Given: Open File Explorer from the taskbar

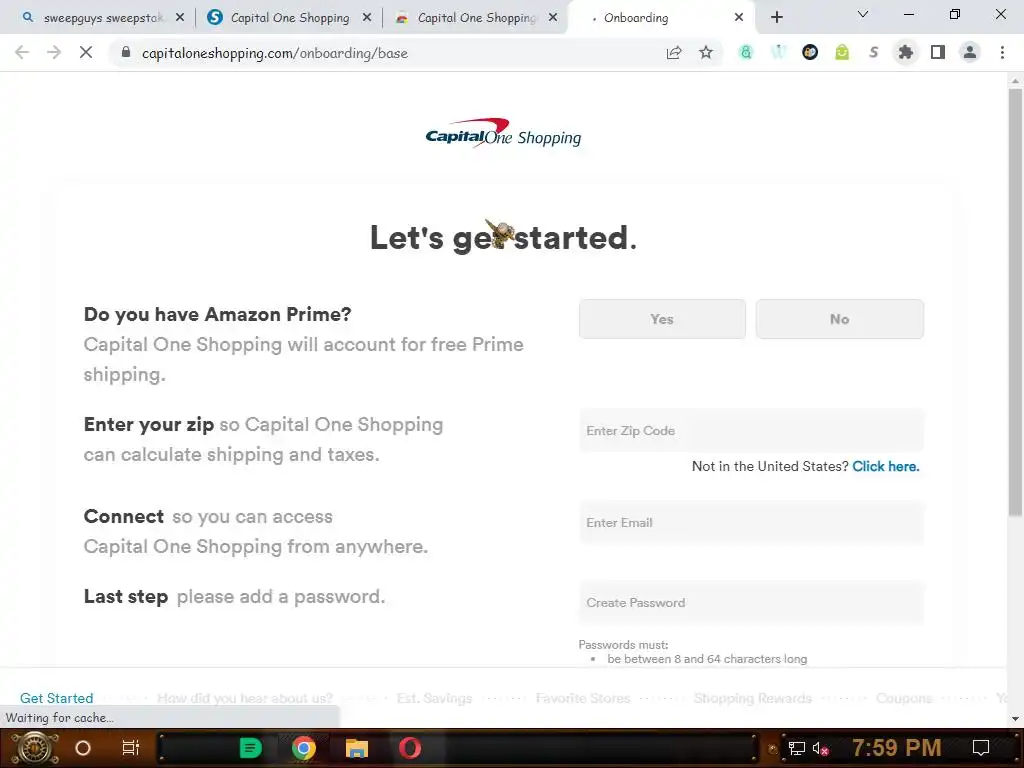Looking at the screenshot, I should point(357,748).
